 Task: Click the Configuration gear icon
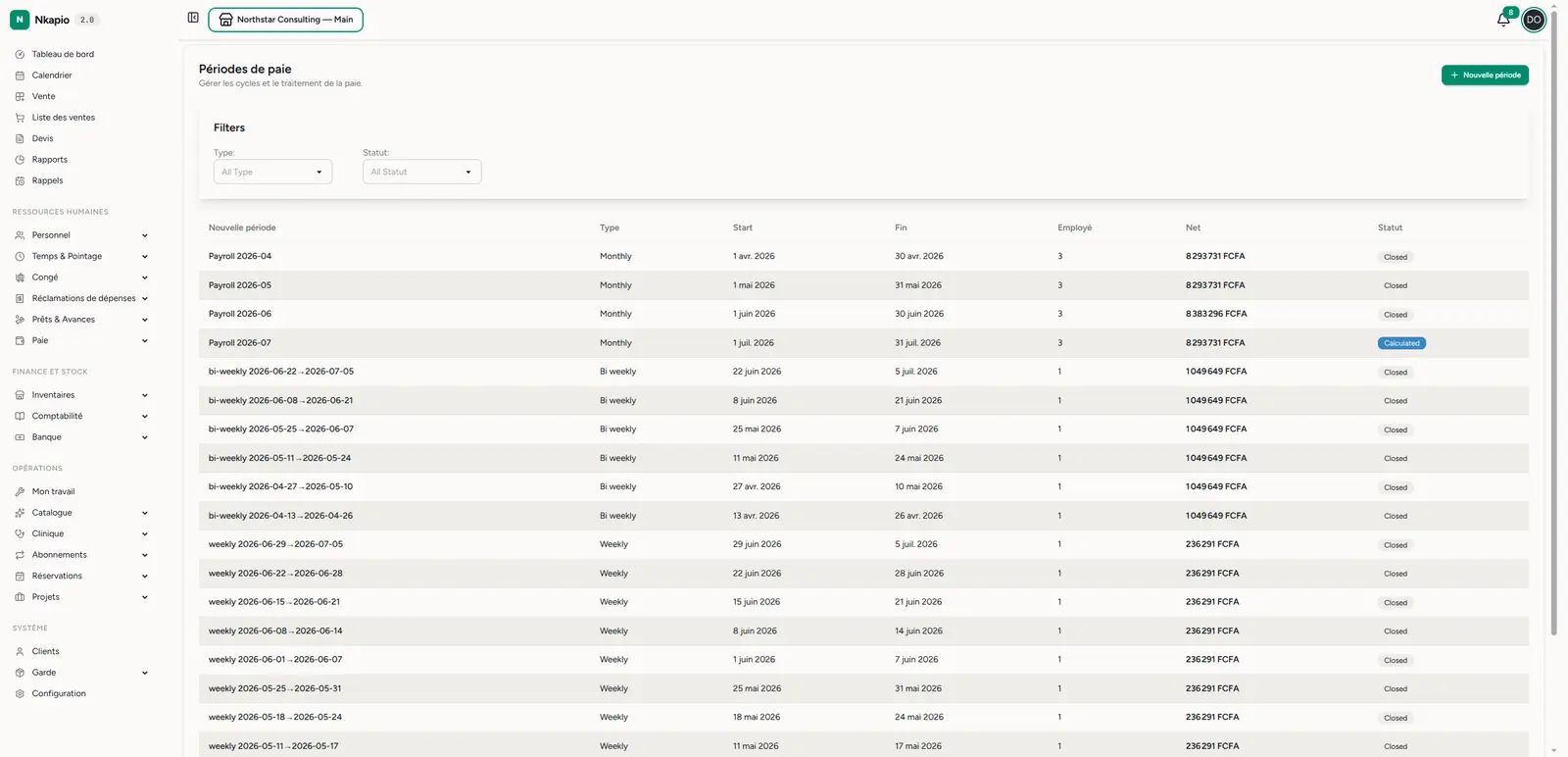click(20, 693)
